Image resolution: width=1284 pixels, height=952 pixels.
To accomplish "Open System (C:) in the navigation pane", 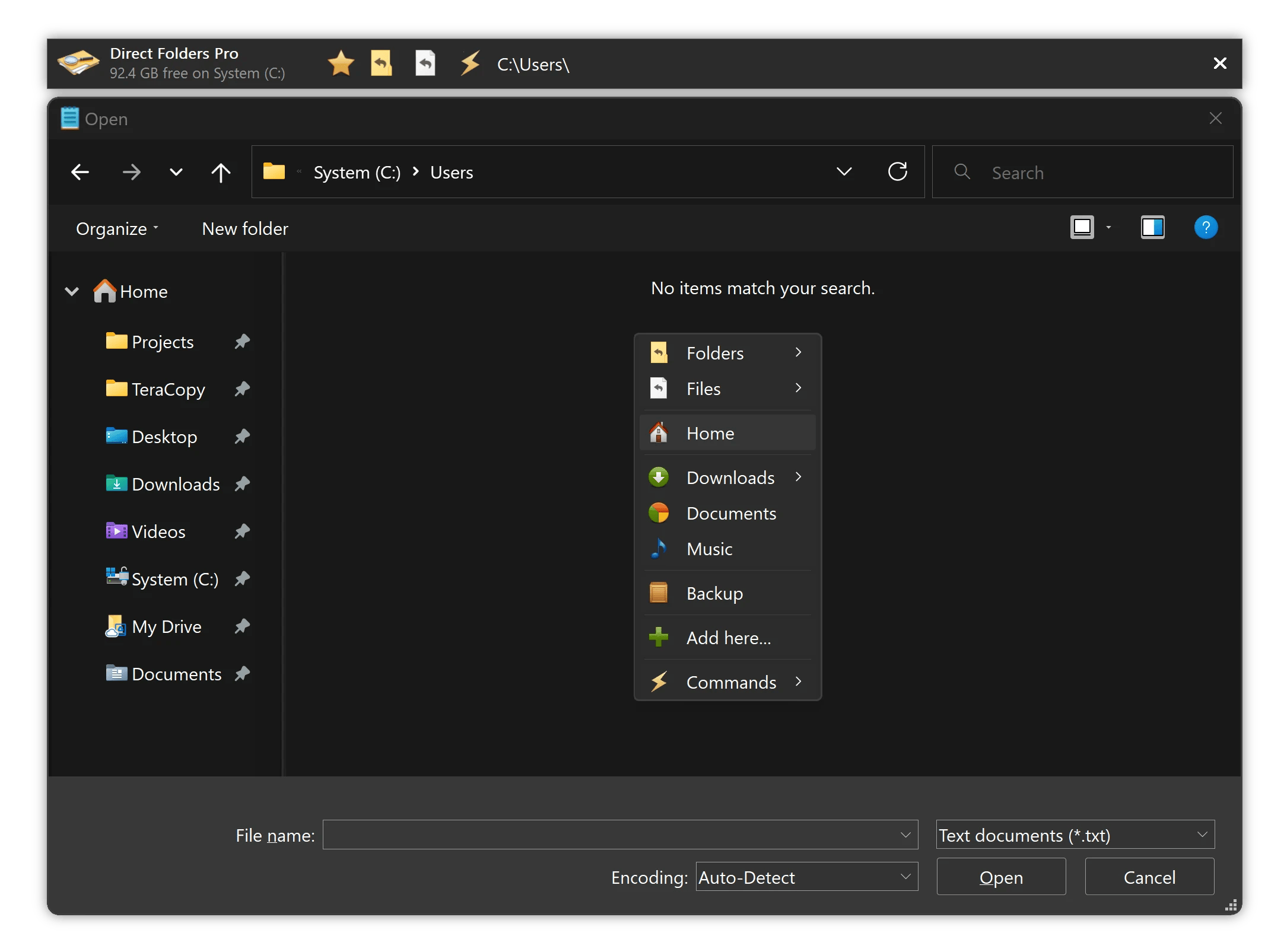I will [162, 578].
